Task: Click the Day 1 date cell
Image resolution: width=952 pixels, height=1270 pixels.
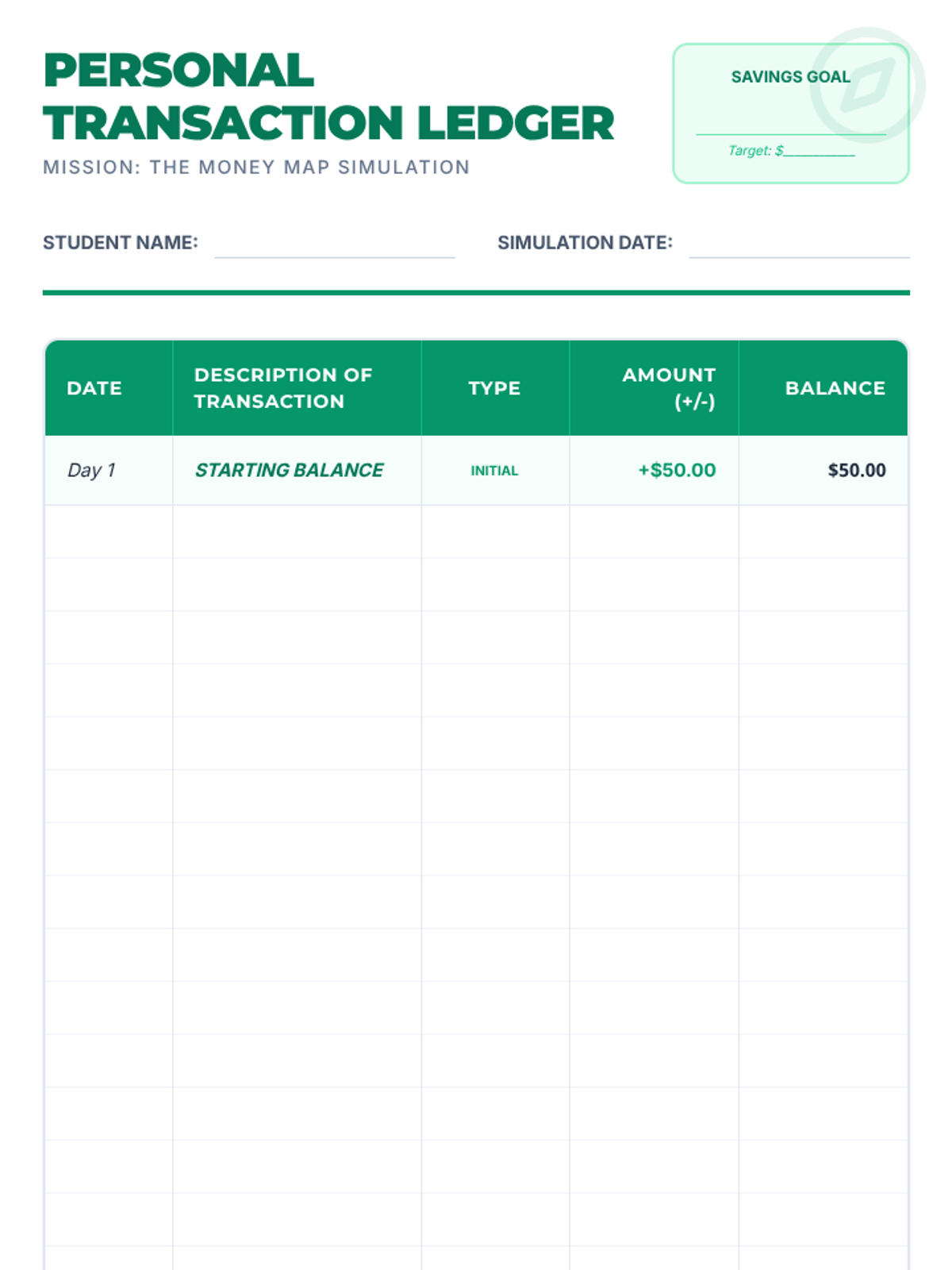Action: 92,471
